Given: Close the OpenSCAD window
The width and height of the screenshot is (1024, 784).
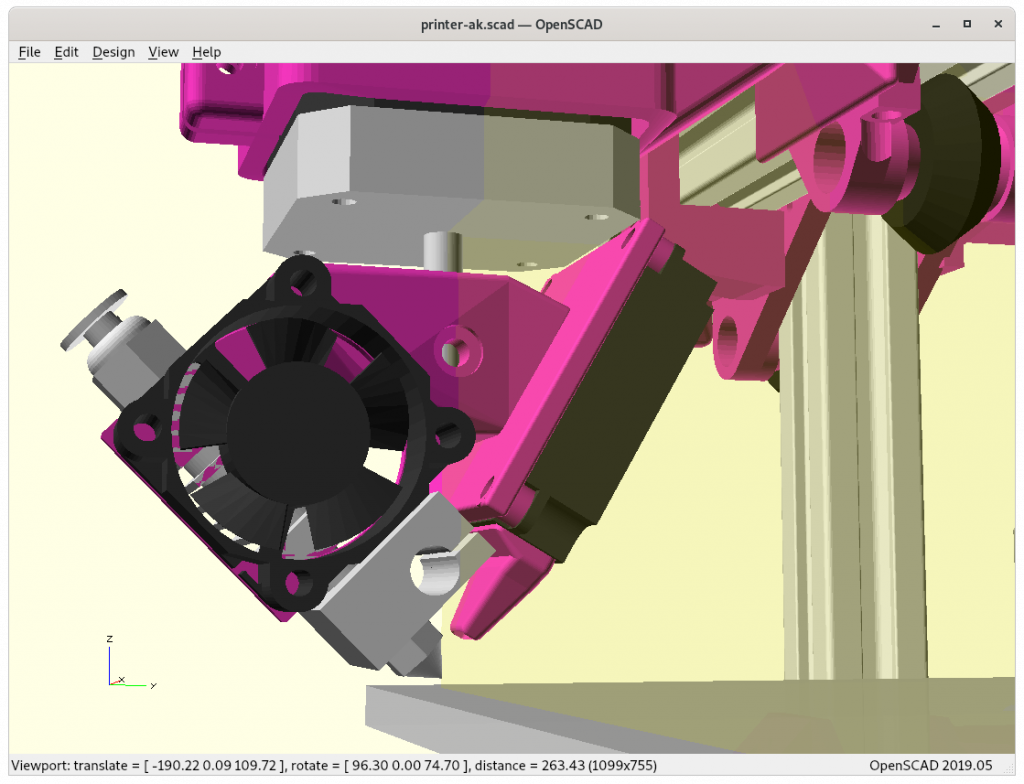Looking at the screenshot, I should 998,24.
